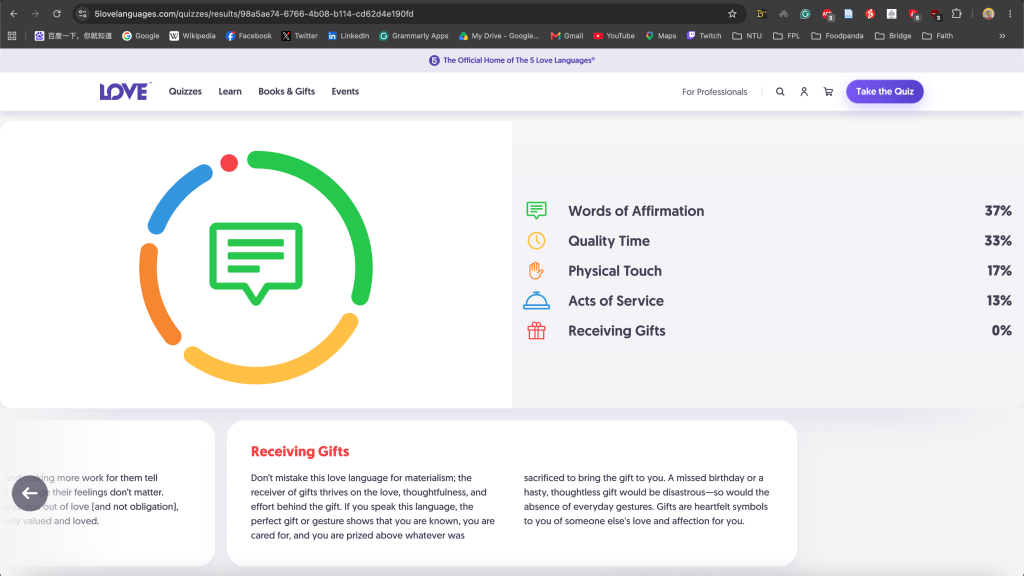Screen dimensions: 1024x576
Task: Click the Physical Touch label
Action: point(615,271)
